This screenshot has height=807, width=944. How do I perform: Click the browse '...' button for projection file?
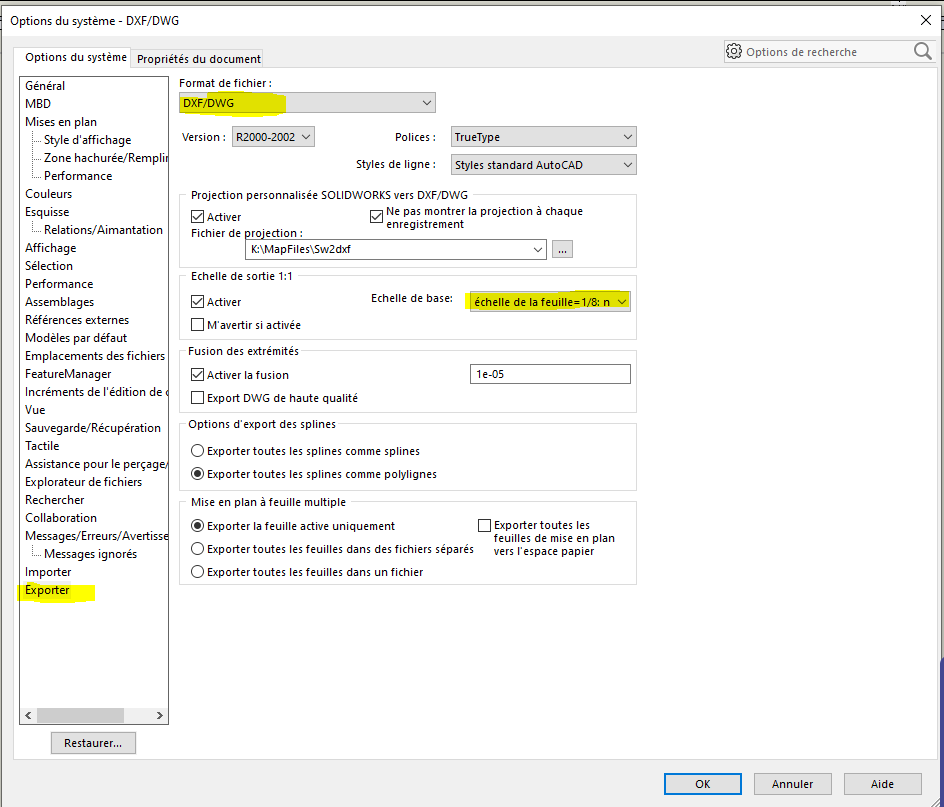coord(562,249)
